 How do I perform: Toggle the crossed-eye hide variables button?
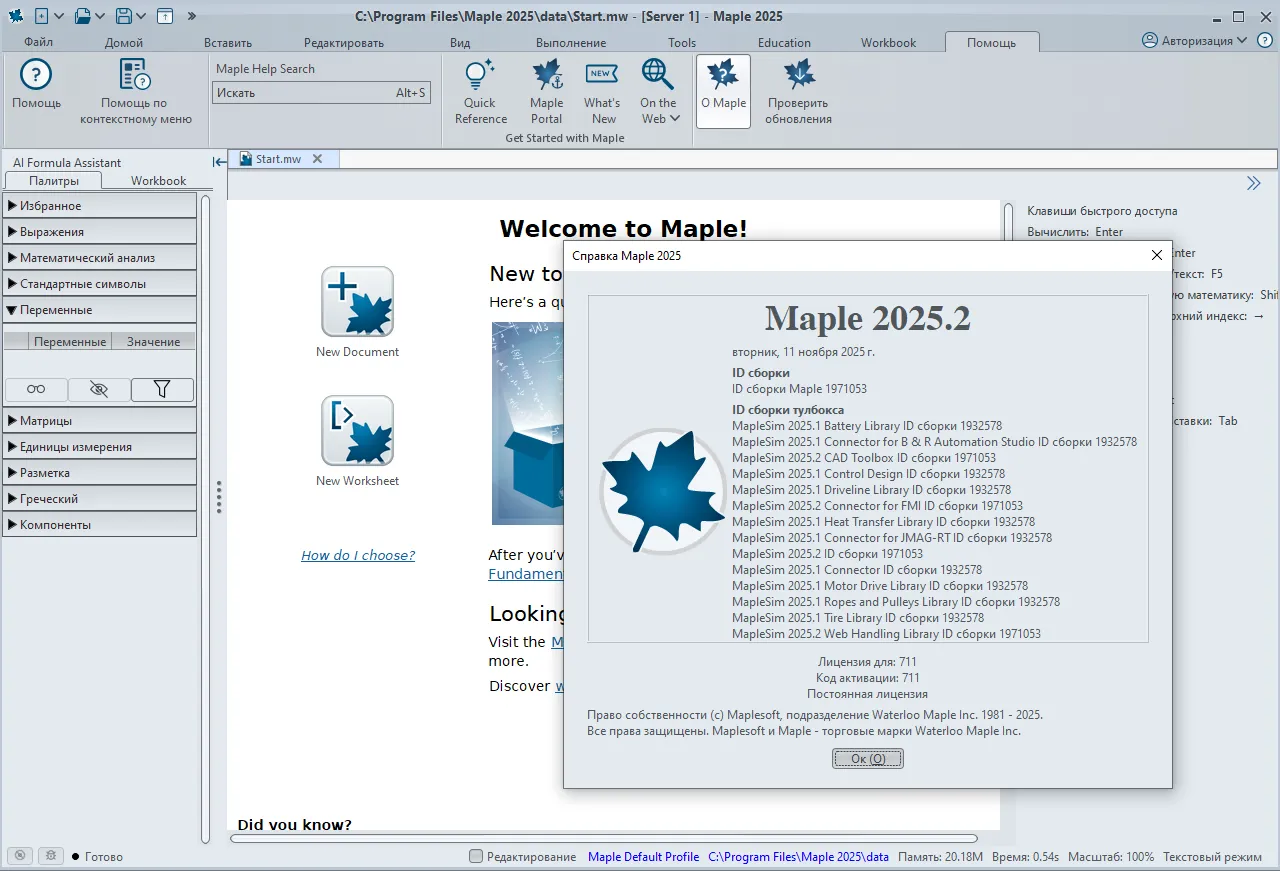click(99, 390)
